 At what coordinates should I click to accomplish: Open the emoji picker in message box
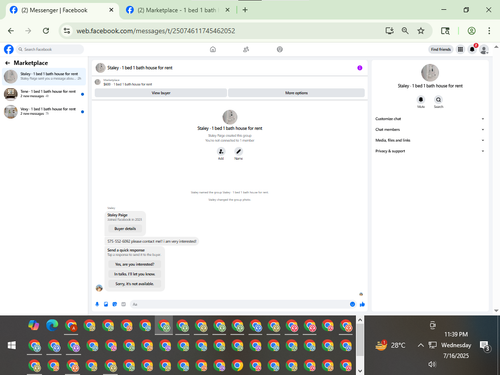coord(352,304)
